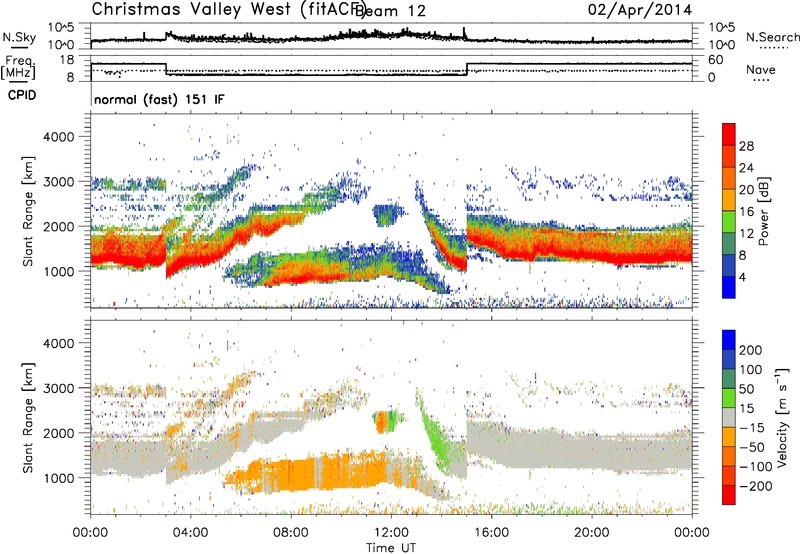Click the red bottom of the velocity colorbar

(729, 495)
